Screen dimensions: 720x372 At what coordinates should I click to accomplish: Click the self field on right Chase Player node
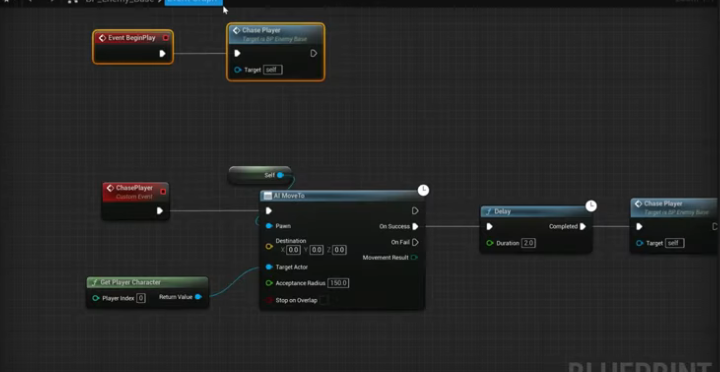(675, 243)
